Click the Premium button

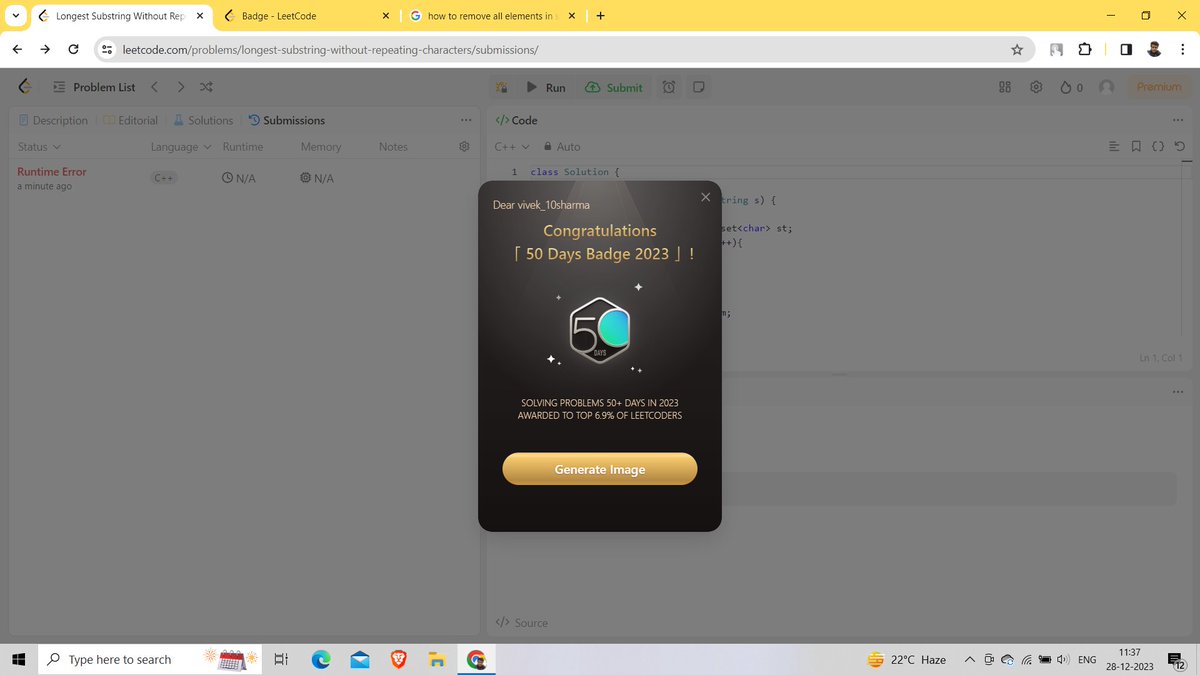pos(1159,87)
